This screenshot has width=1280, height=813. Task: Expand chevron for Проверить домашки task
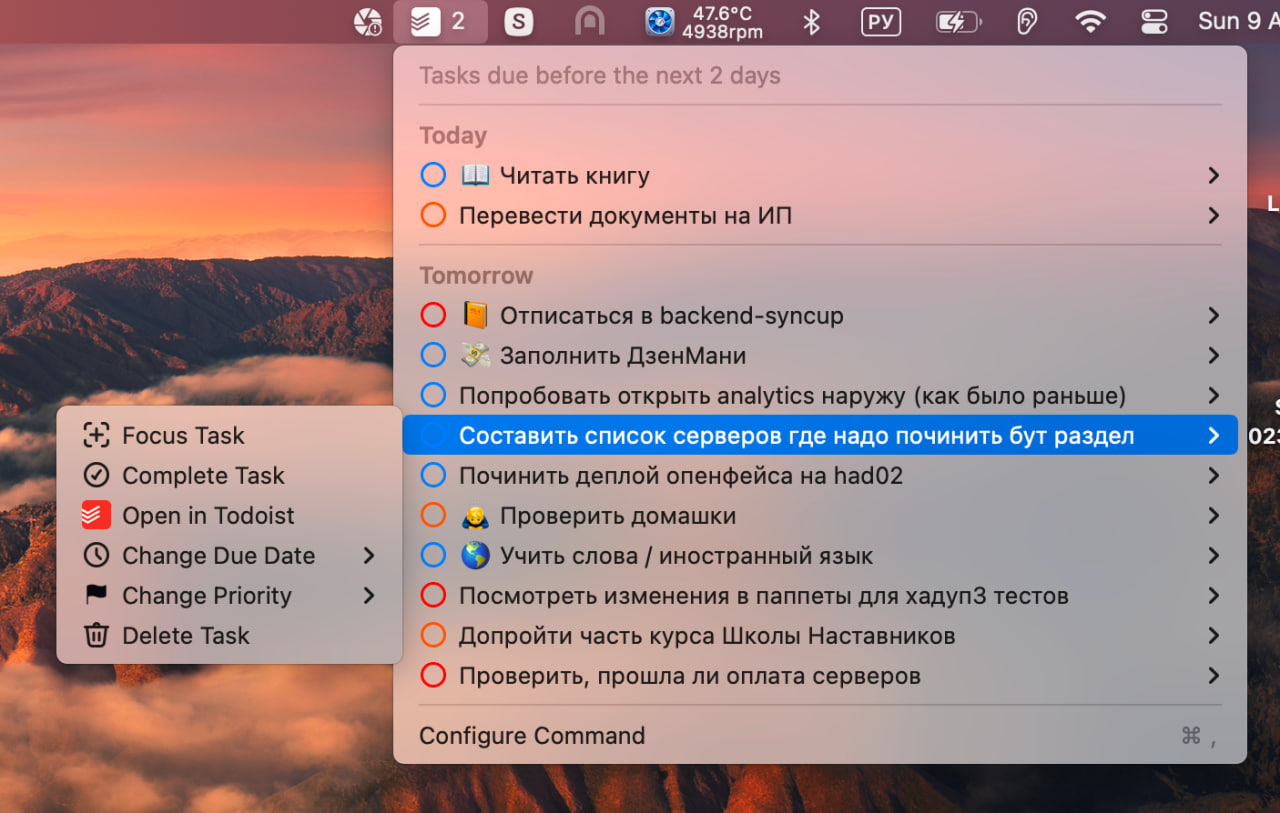tap(1213, 516)
